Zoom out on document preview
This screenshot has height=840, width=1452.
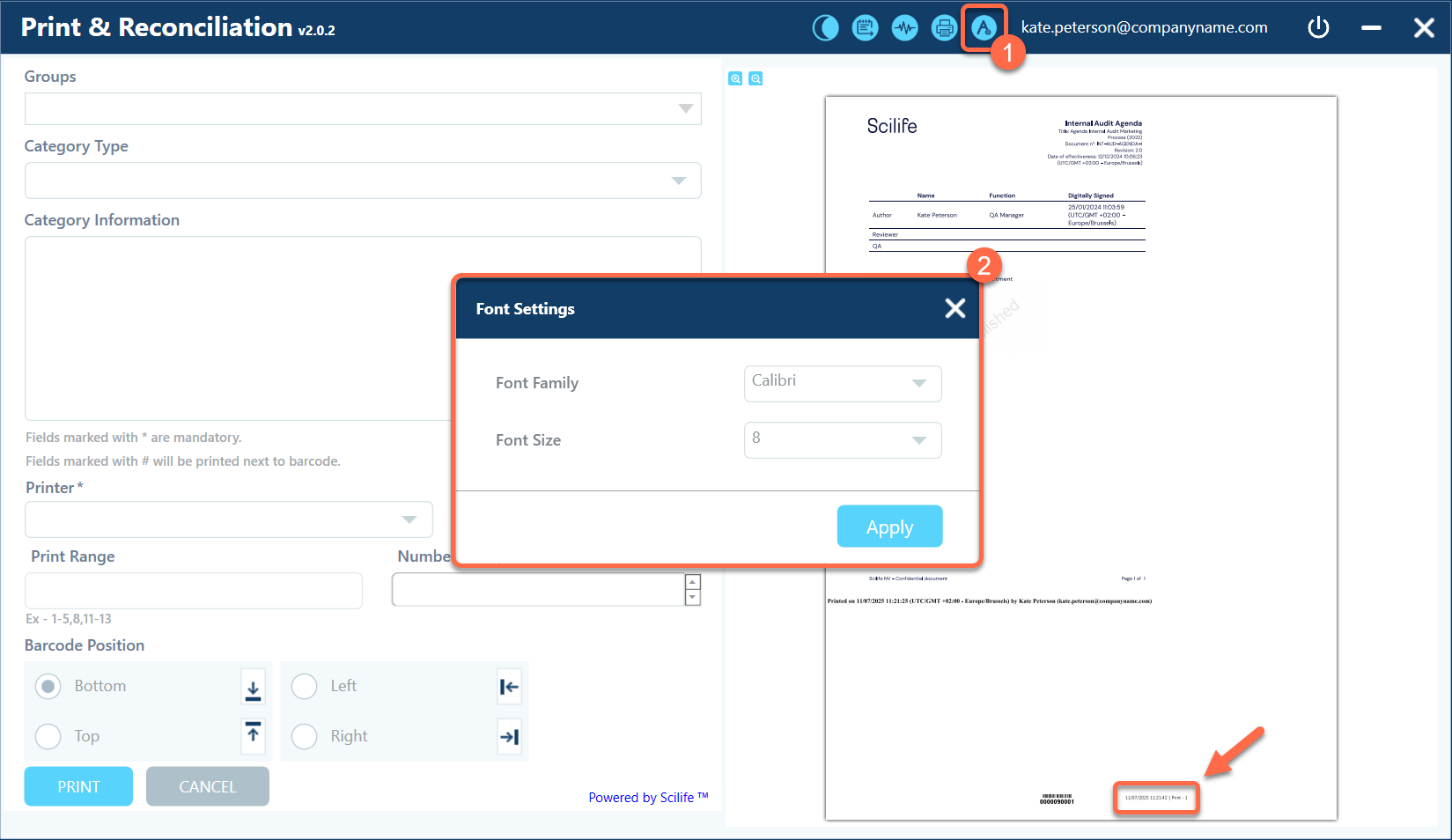(755, 79)
